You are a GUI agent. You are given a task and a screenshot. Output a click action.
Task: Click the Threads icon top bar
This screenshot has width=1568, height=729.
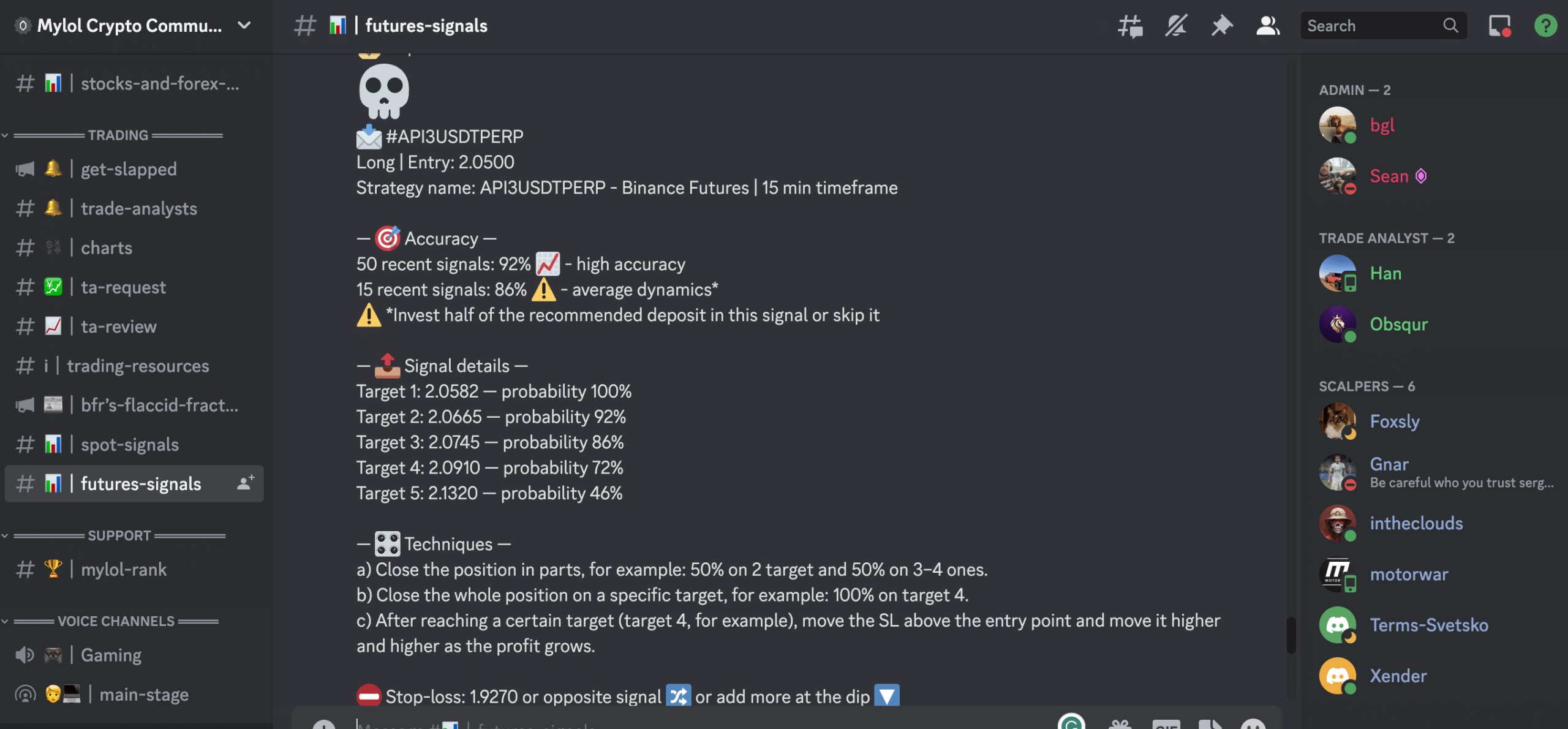(1131, 25)
